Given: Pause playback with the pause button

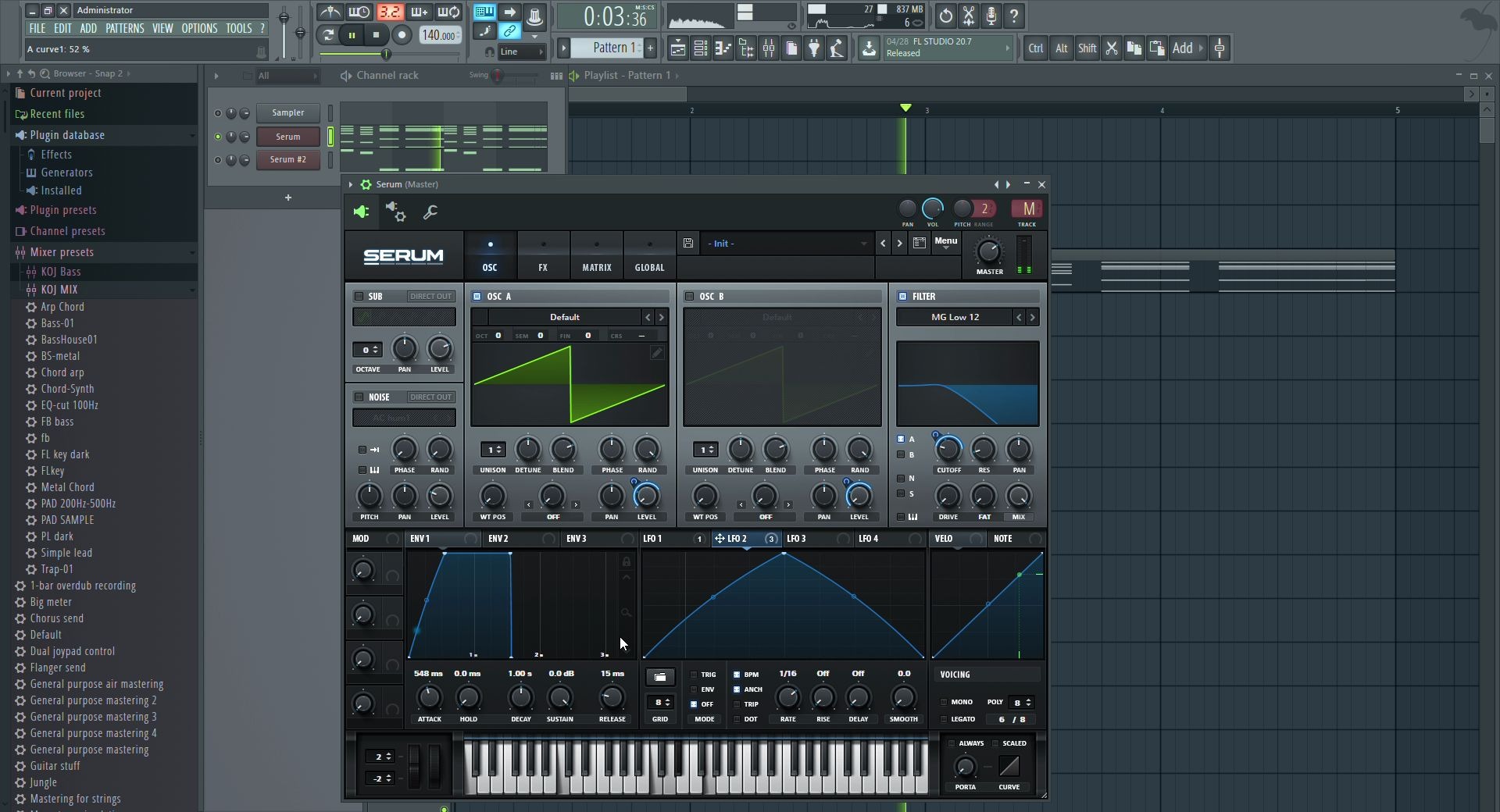Looking at the screenshot, I should click(352, 35).
